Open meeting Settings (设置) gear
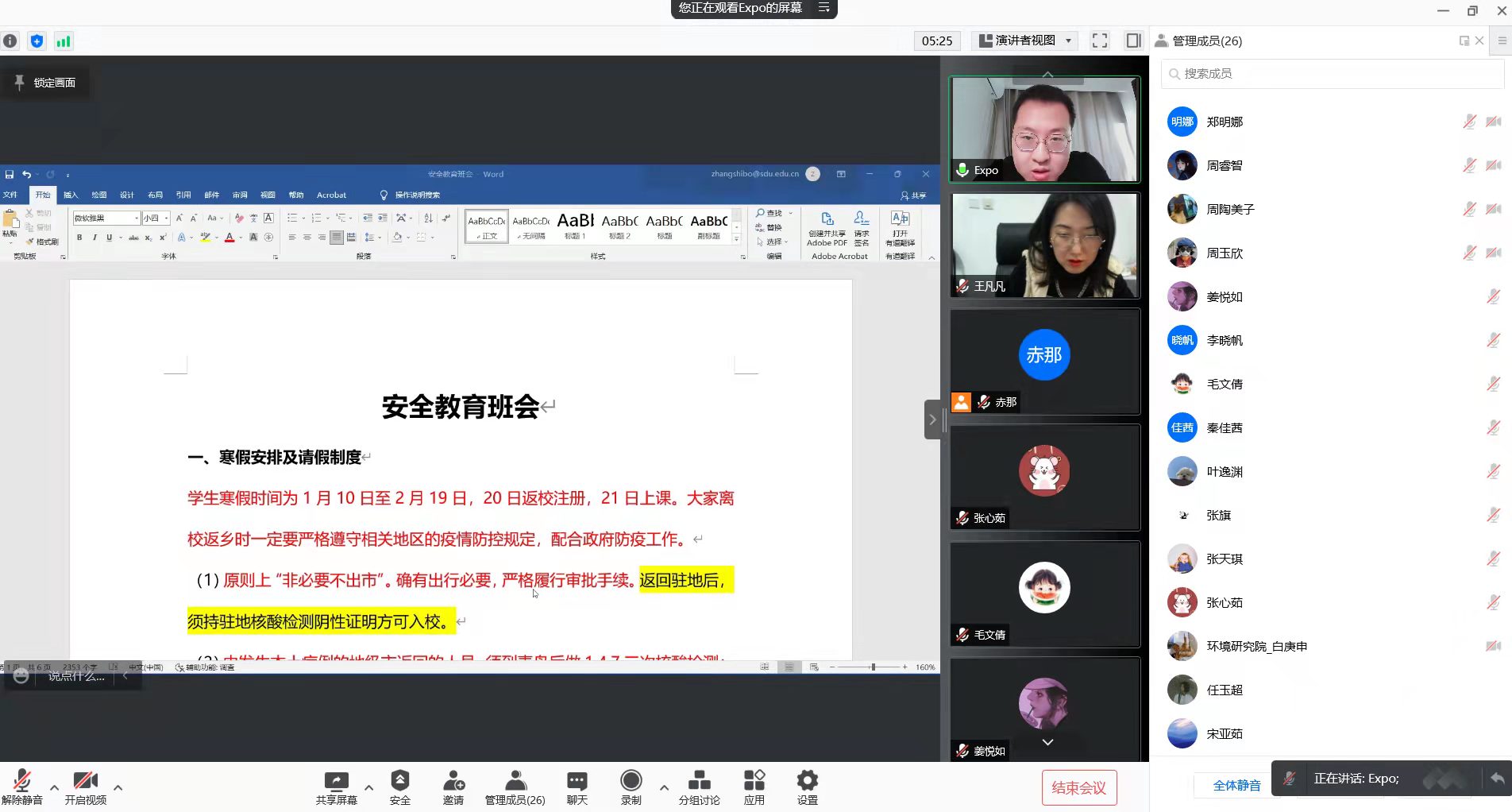1512x812 pixels. 807,787
